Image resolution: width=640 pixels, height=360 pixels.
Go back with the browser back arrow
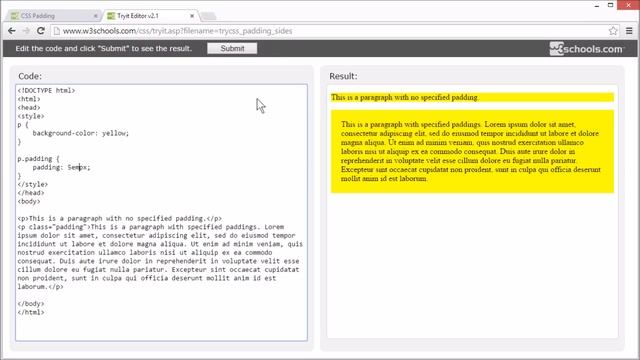[12, 31]
